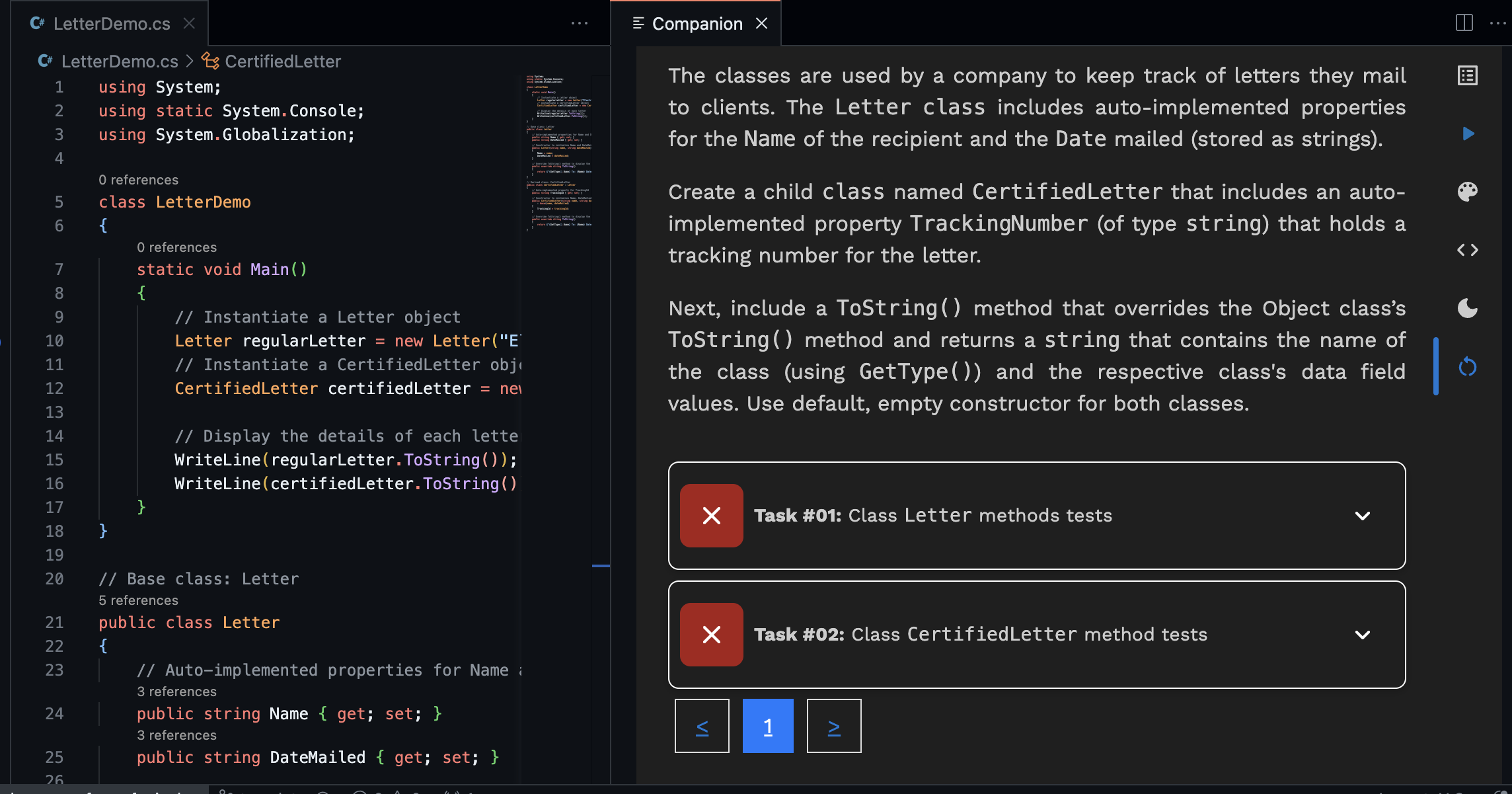This screenshot has width=1512, height=794.
Task: Toggle the split editor icon top right
Action: [1464, 23]
